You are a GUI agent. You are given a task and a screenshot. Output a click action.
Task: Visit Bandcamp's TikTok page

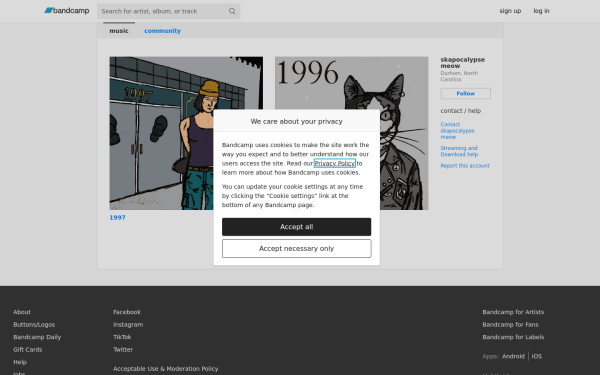click(x=122, y=337)
